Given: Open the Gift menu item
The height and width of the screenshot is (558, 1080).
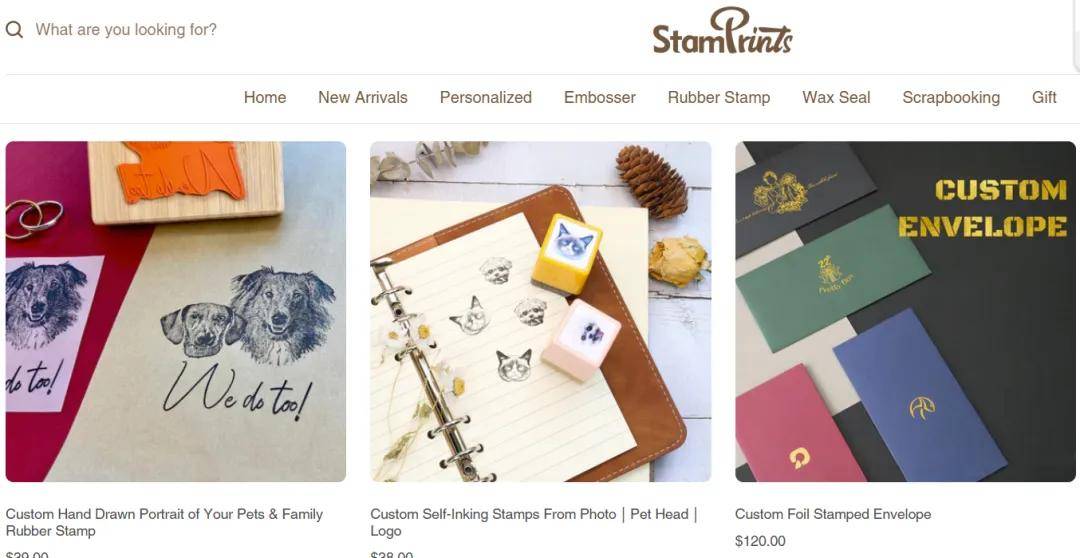Looking at the screenshot, I should point(1044,98).
